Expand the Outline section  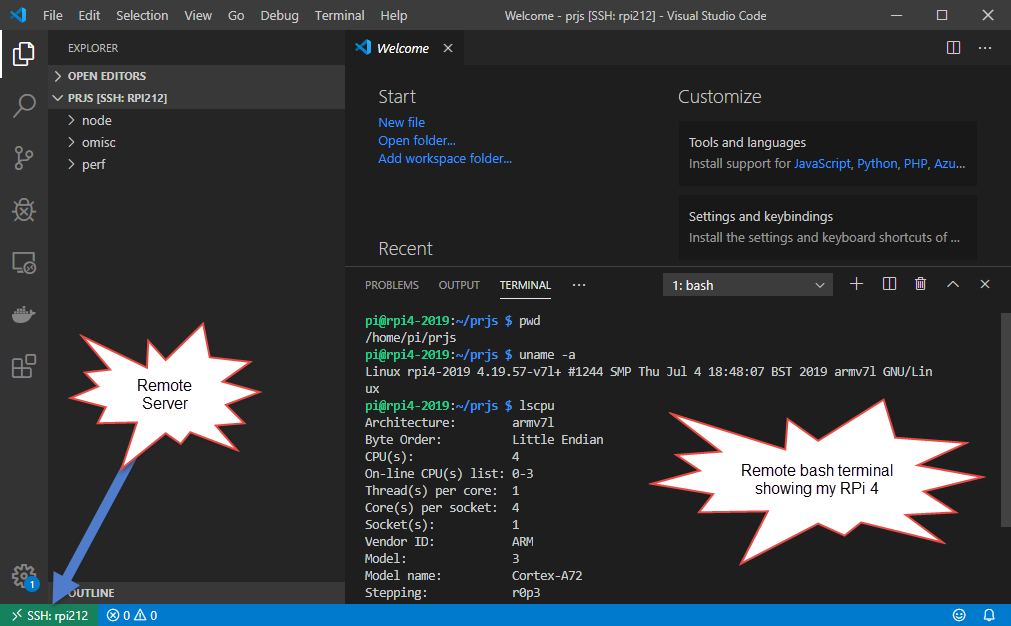(x=197, y=593)
